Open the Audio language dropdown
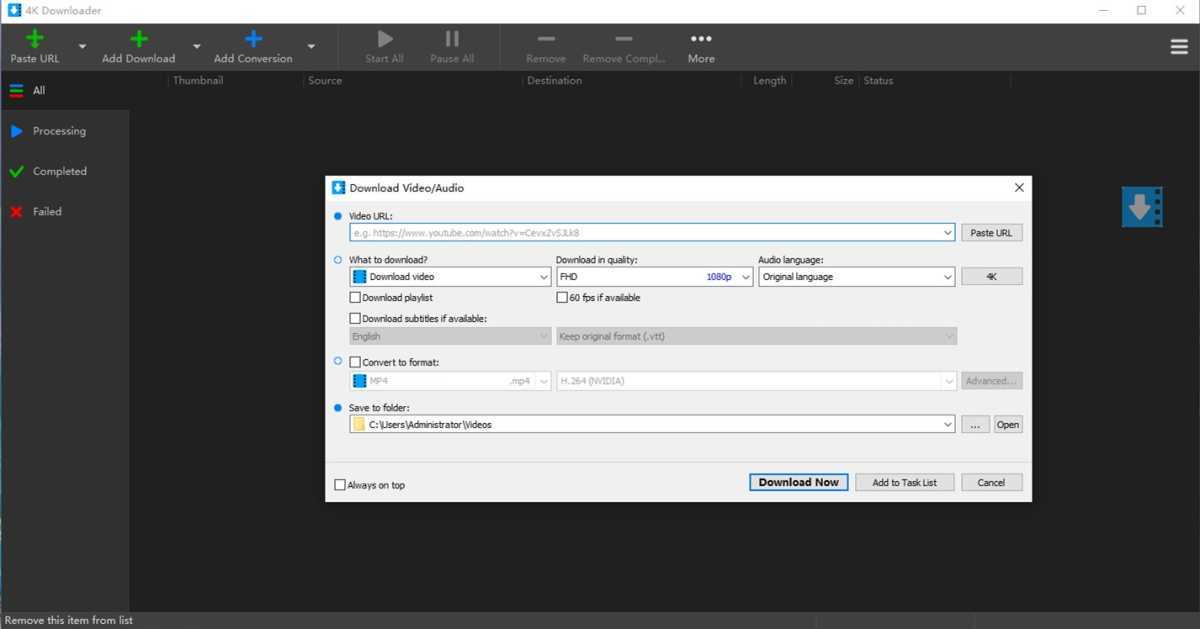The width and height of the screenshot is (1200, 629). [x=945, y=276]
